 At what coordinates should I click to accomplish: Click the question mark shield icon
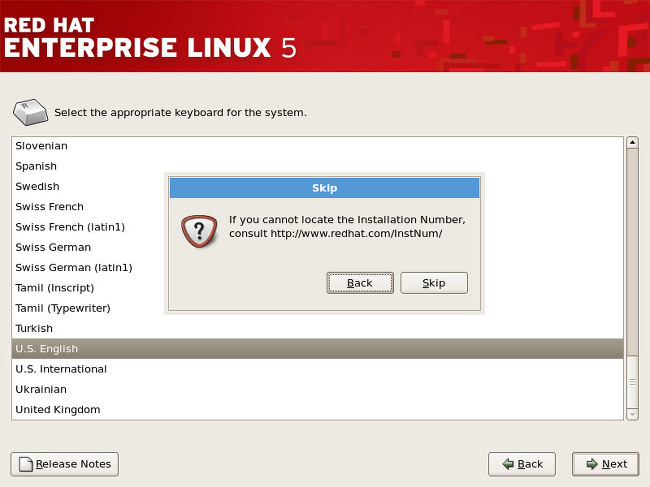click(199, 231)
